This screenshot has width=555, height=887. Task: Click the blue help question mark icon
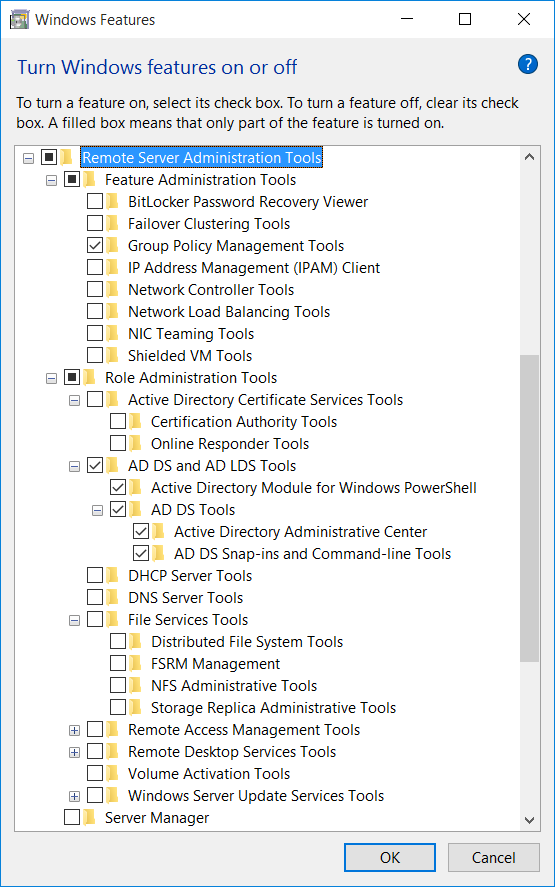[527, 64]
